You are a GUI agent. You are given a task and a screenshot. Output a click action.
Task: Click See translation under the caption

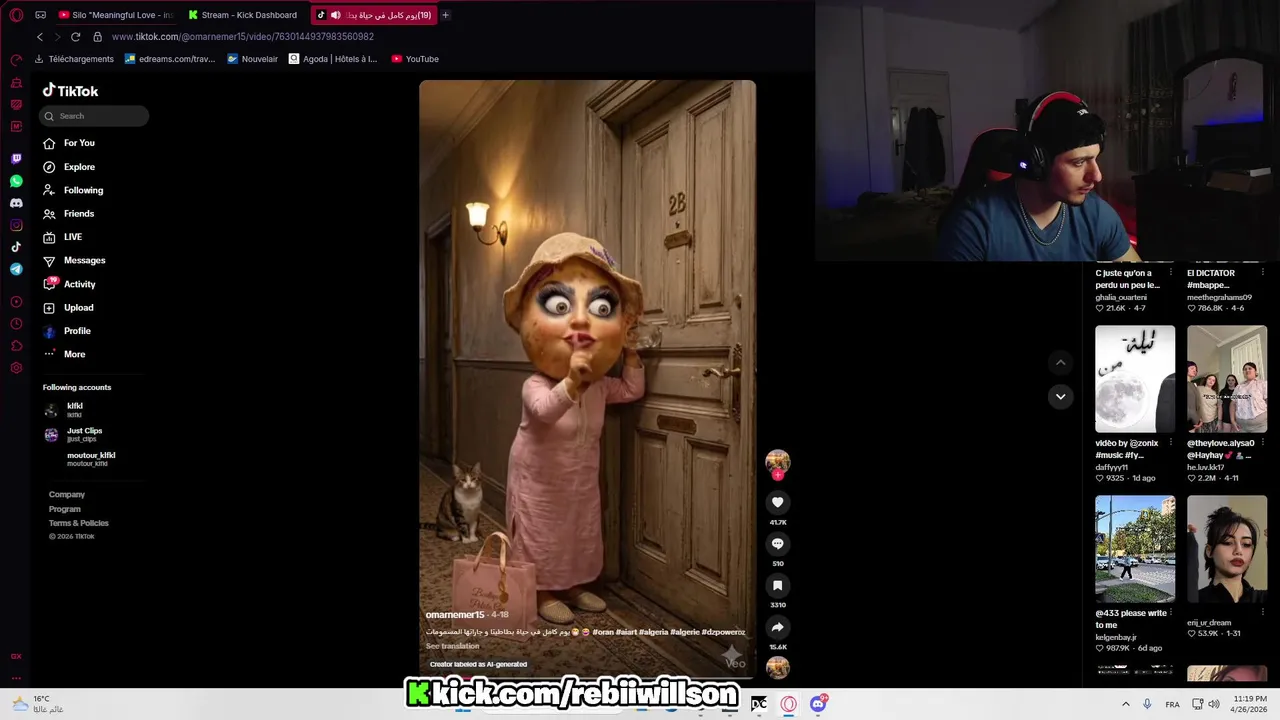pyautogui.click(x=452, y=646)
